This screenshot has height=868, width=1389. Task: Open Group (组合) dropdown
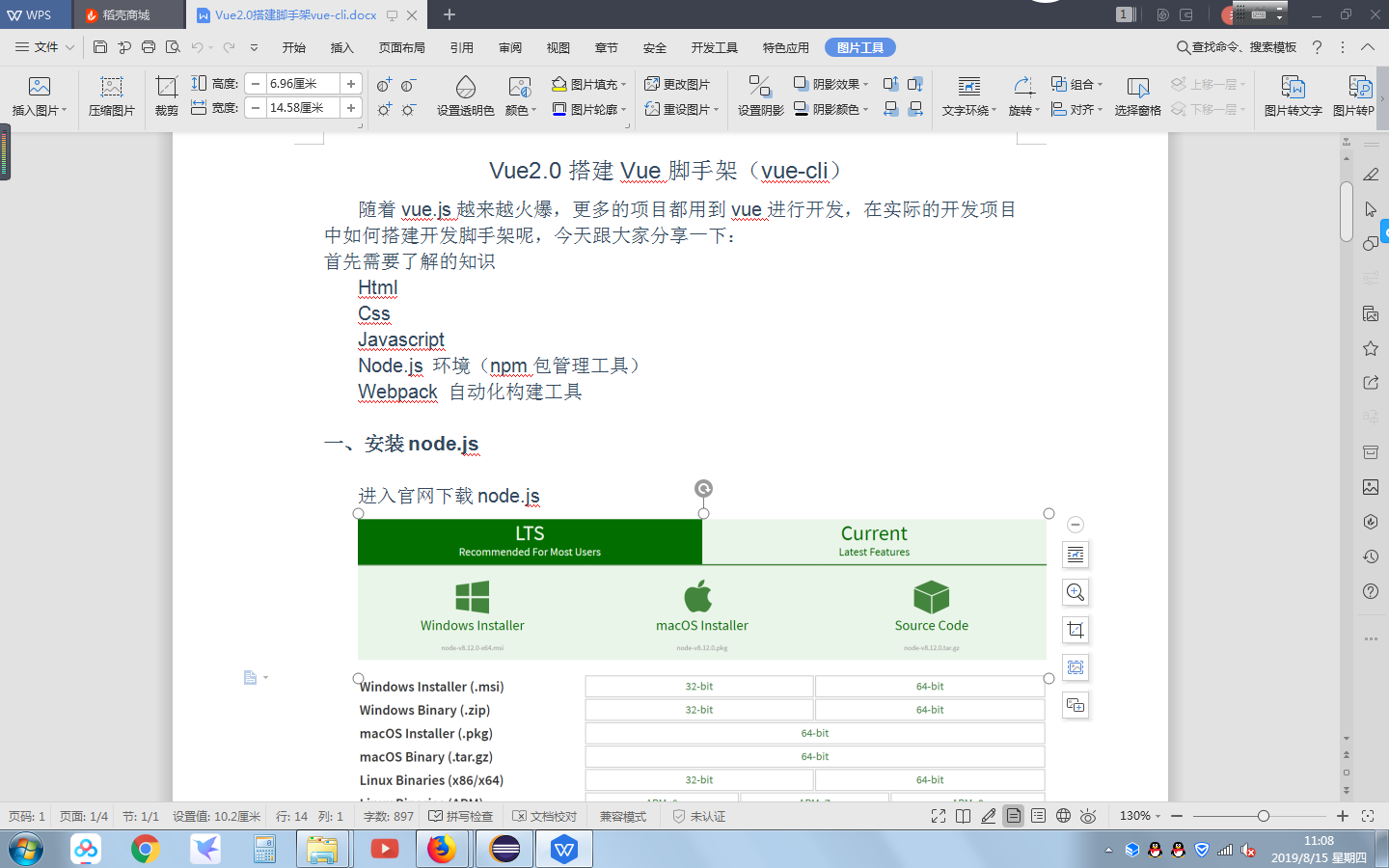coord(1077,84)
